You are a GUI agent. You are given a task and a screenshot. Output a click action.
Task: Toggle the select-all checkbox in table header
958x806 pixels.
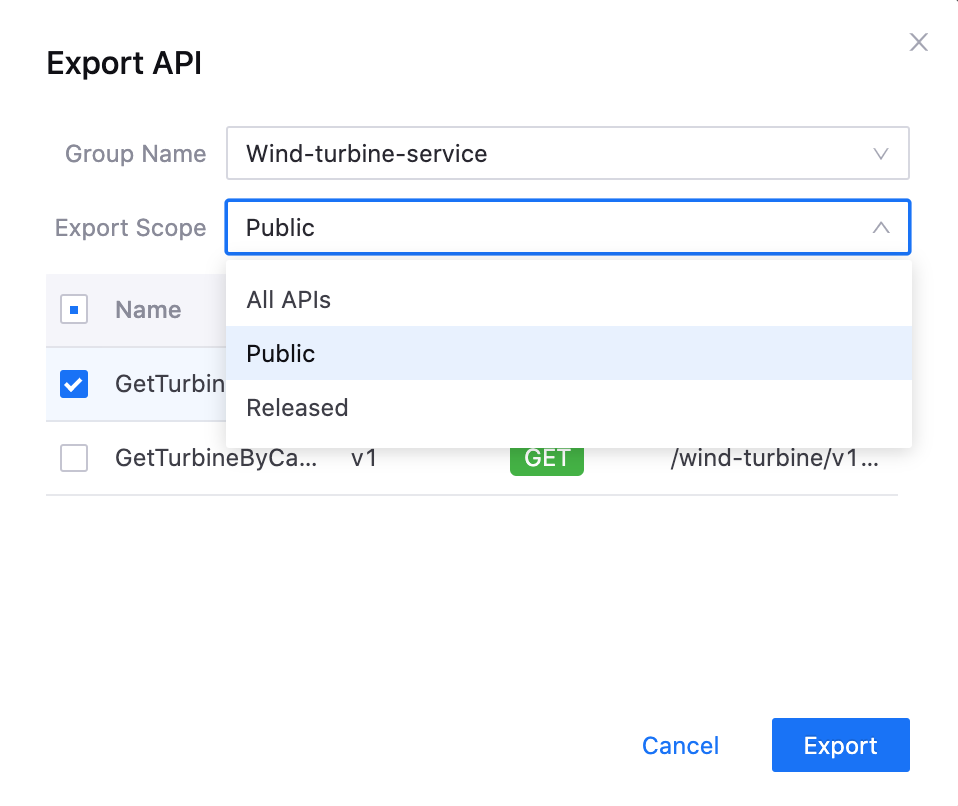click(74, 310)
